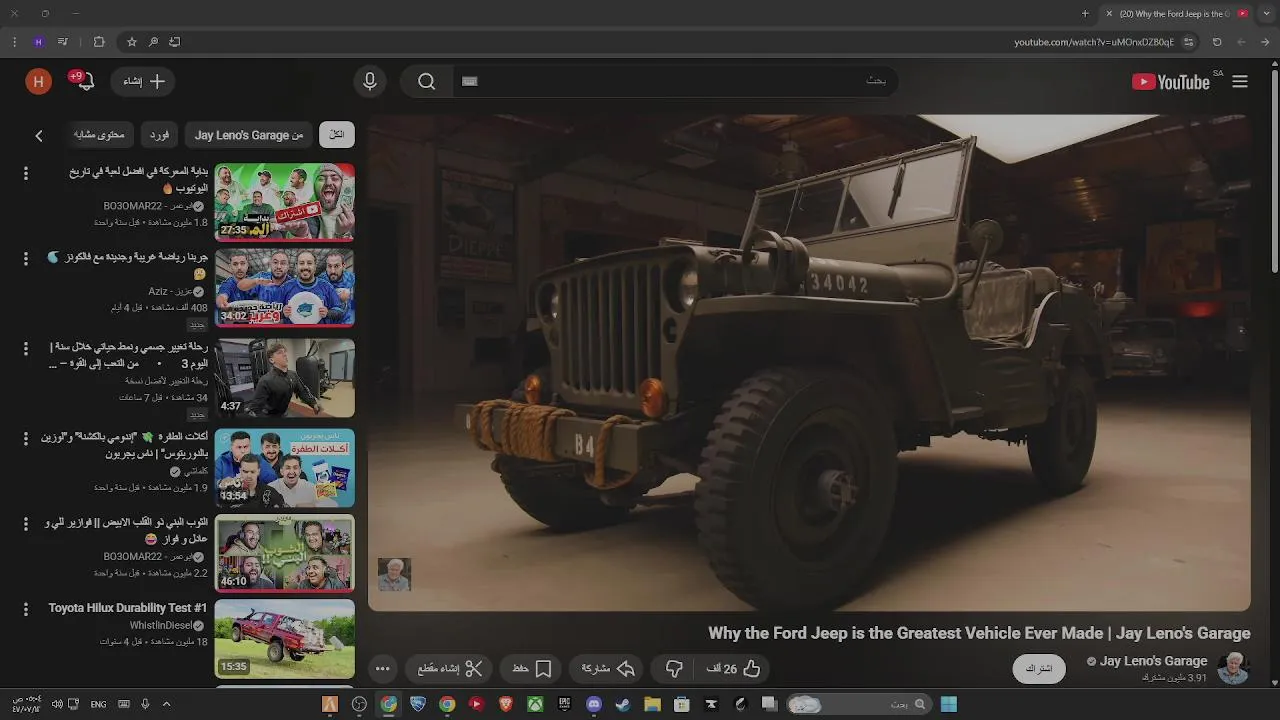Reload the page in the browser
The height and width of the screenshot is (720, 1280).
coord(1217,42)
